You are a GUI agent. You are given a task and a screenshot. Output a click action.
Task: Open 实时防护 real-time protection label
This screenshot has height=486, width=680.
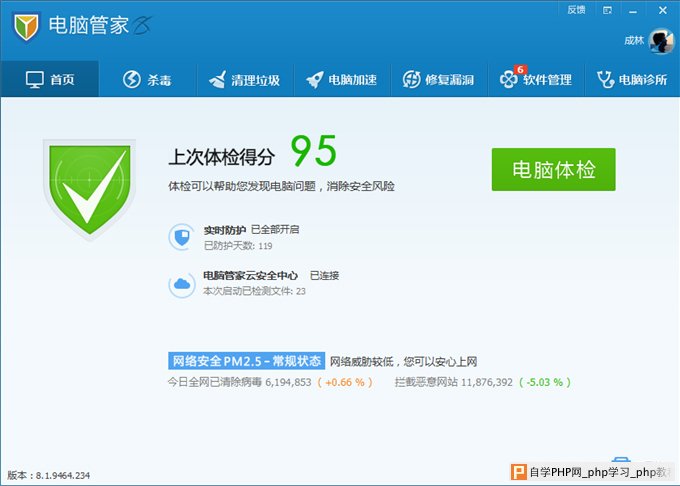point(225,230)
